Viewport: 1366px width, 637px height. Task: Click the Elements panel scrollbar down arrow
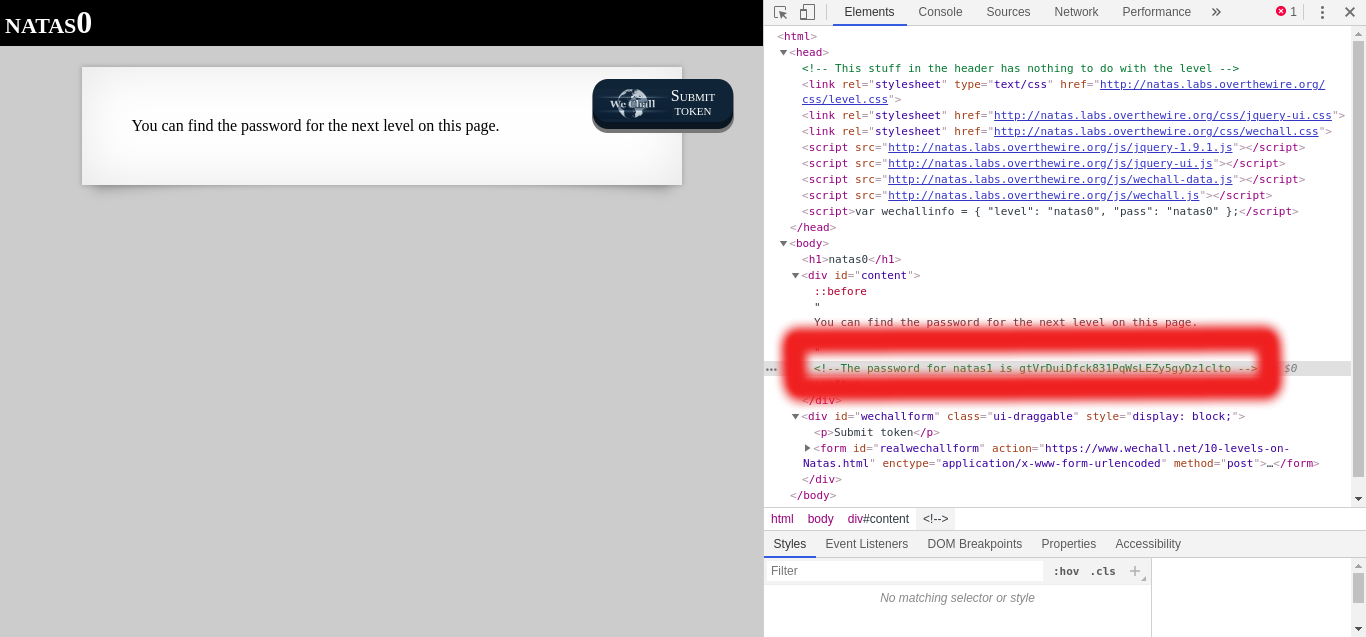click(x=1358, y=499)
